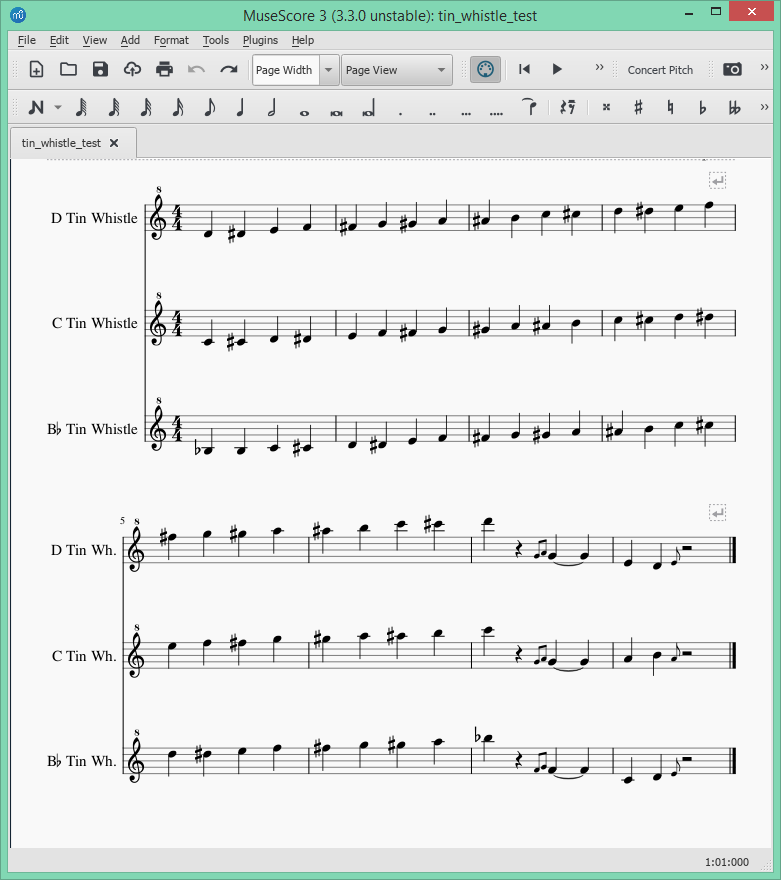
Task: Save the score with floppy icon
Action: [100, 70]
